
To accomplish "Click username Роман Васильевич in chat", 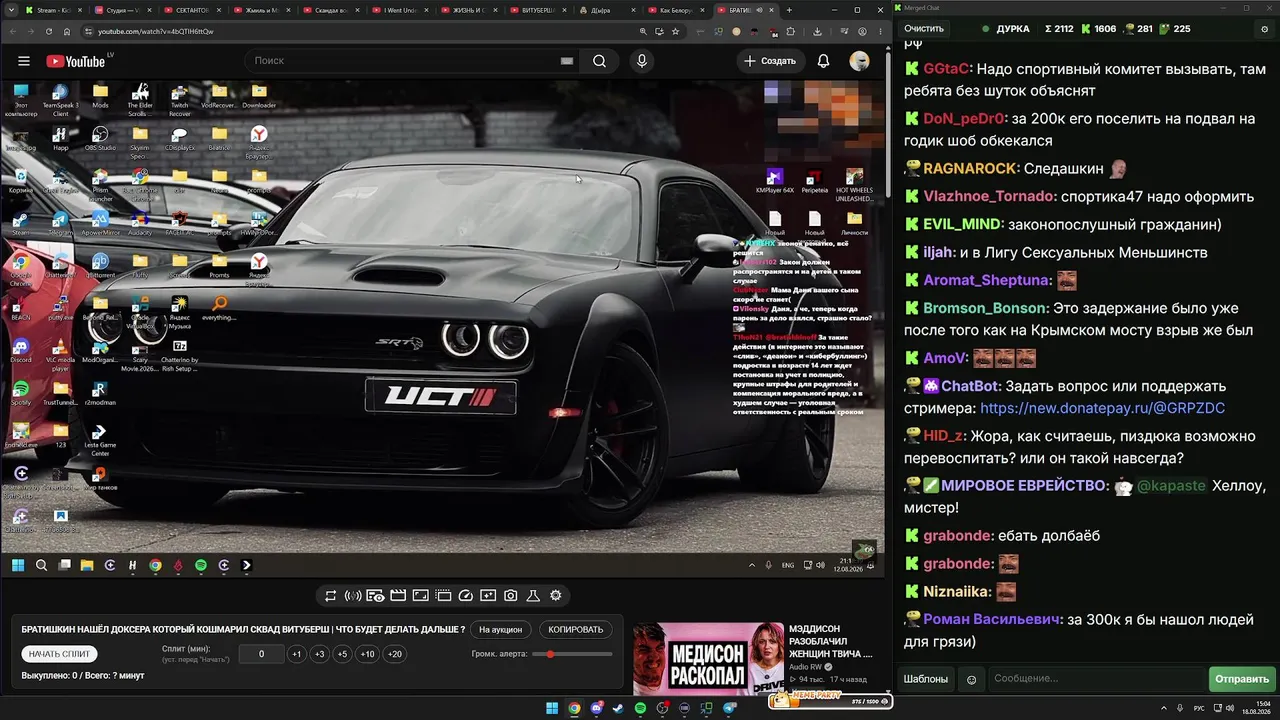I will tap(991, 619).
